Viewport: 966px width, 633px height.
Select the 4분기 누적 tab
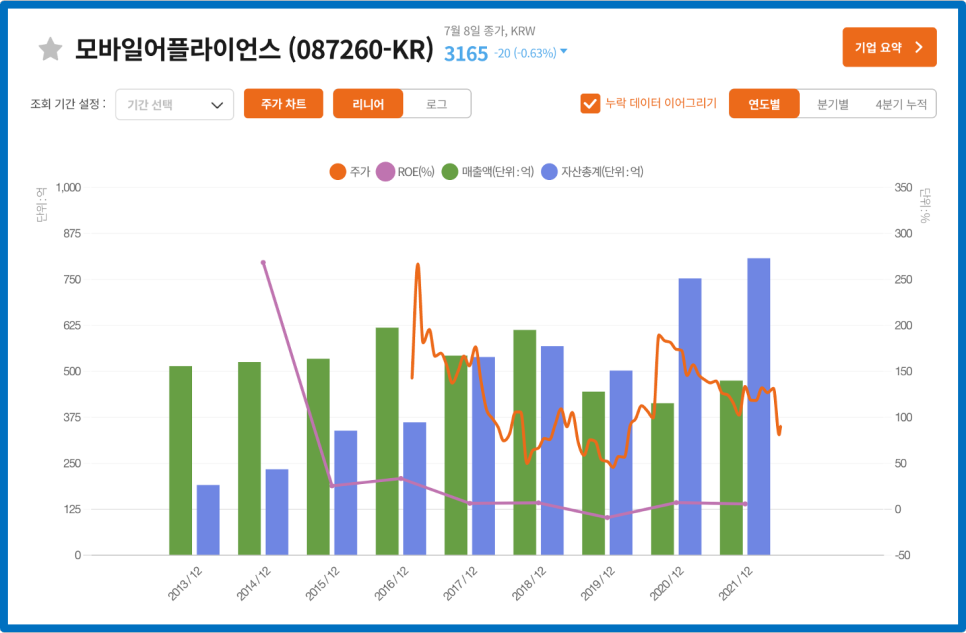(901, 104)
